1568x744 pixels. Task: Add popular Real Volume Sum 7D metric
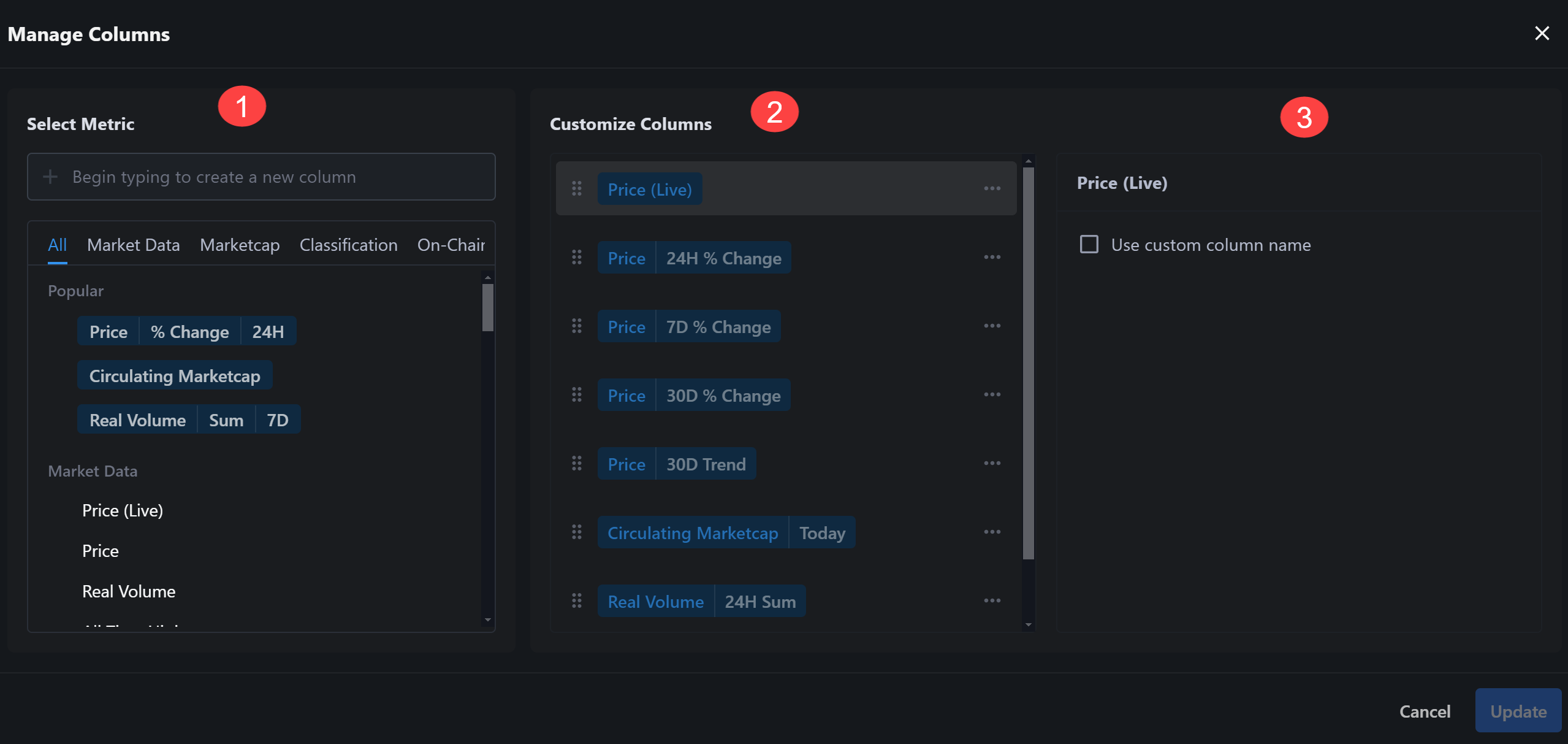[x=189, y=420]
